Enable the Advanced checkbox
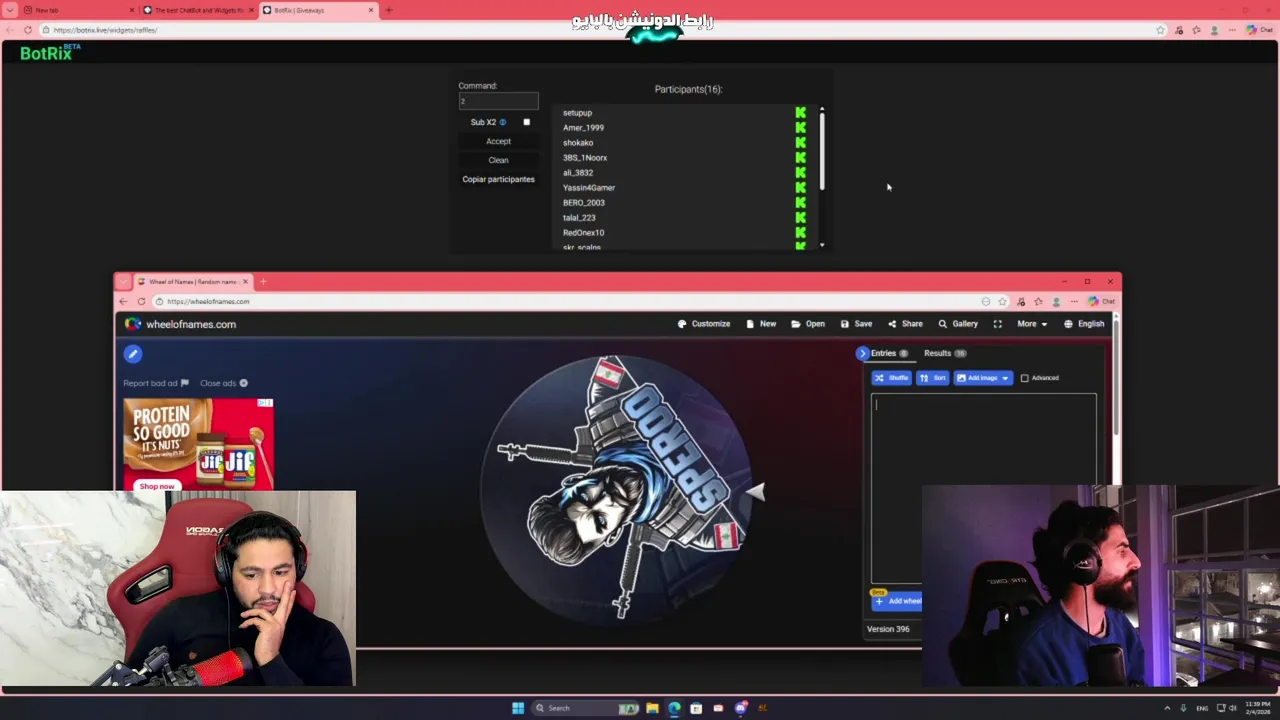This screenshot has height=720, width=1280. tap(1024, 378)
